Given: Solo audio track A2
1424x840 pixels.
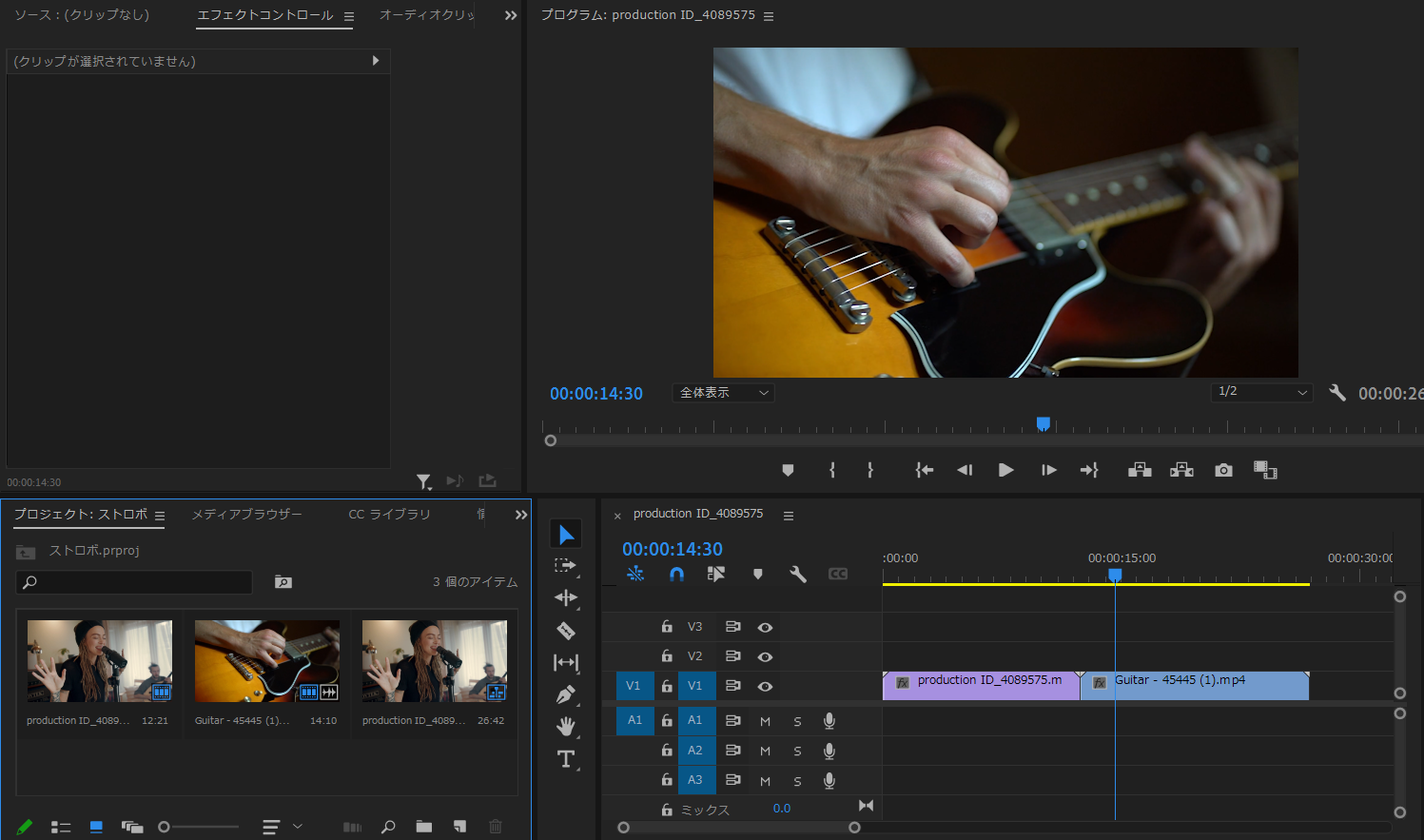Looking at the screenshot, I should pos(797,752).
